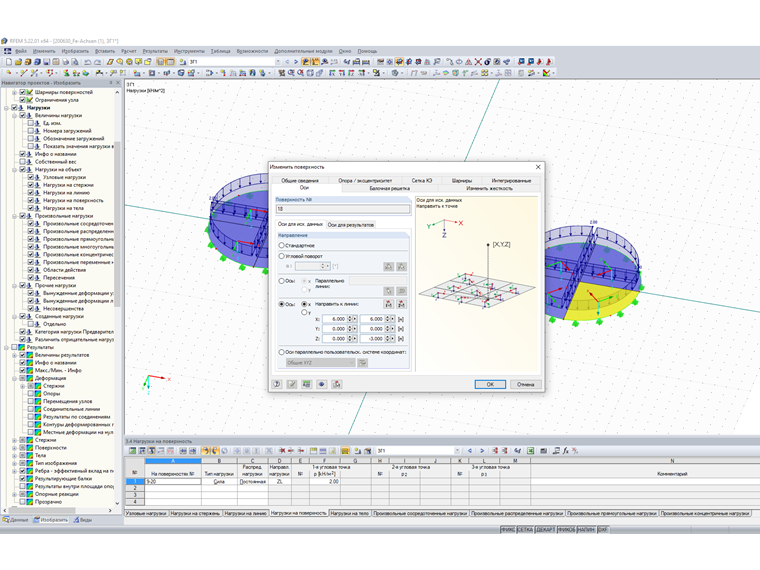This screenshot has height=570, width=760.
Task: Click the Open folder icon in toolbar
Action: (x=18, y=62)
